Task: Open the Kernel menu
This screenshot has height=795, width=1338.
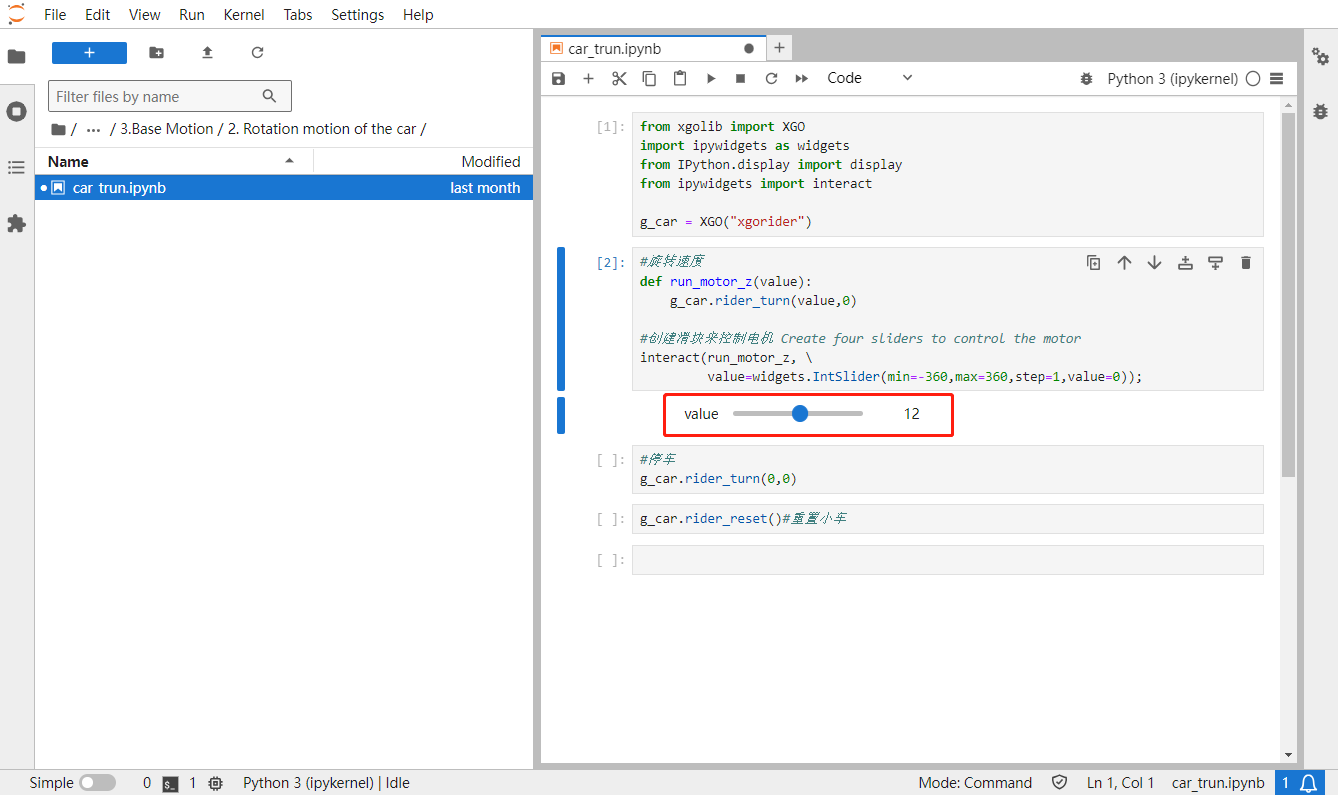Action: click(x=244, y=14)
